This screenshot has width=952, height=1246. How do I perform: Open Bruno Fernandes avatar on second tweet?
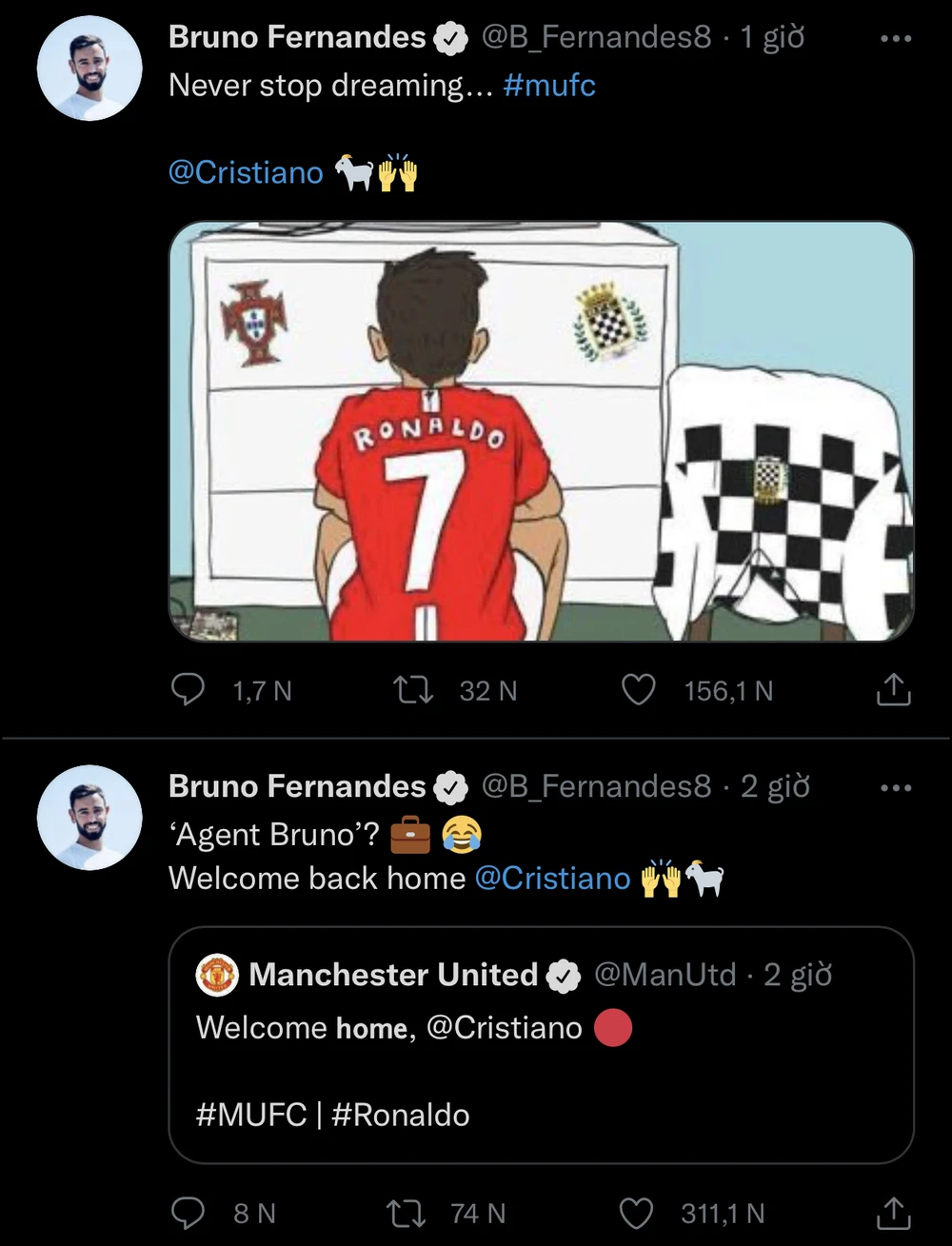[x=89, y=817]
